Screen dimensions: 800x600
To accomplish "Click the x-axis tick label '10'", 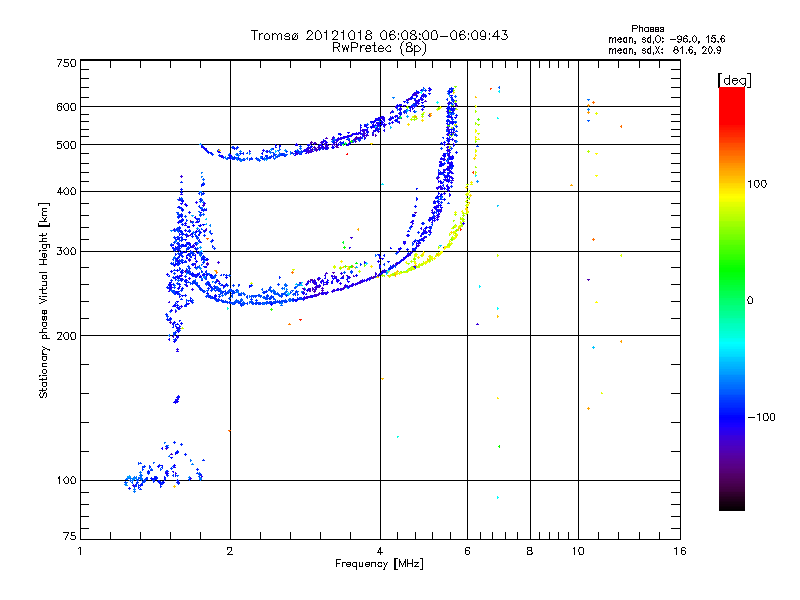I will tap(578, 551).
